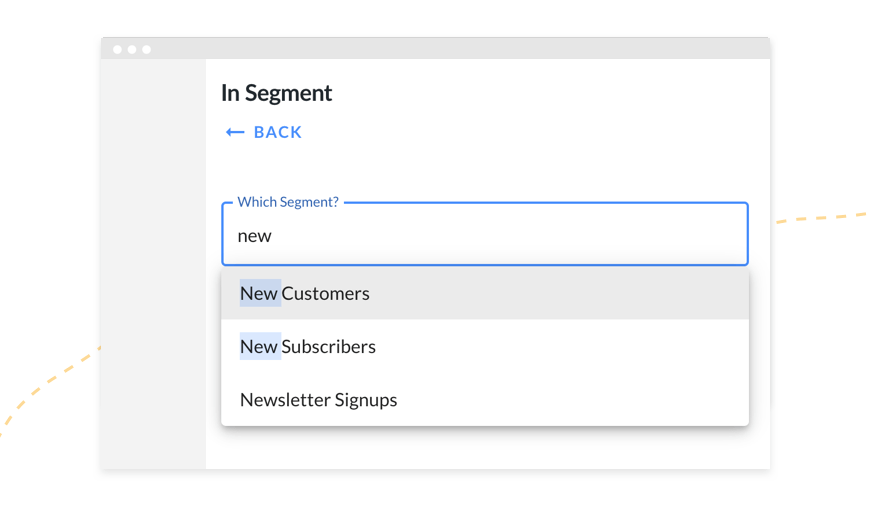Click highlighted New in New Customers row
This screenshot has width=870, height=511.
(x=260, y=293)
